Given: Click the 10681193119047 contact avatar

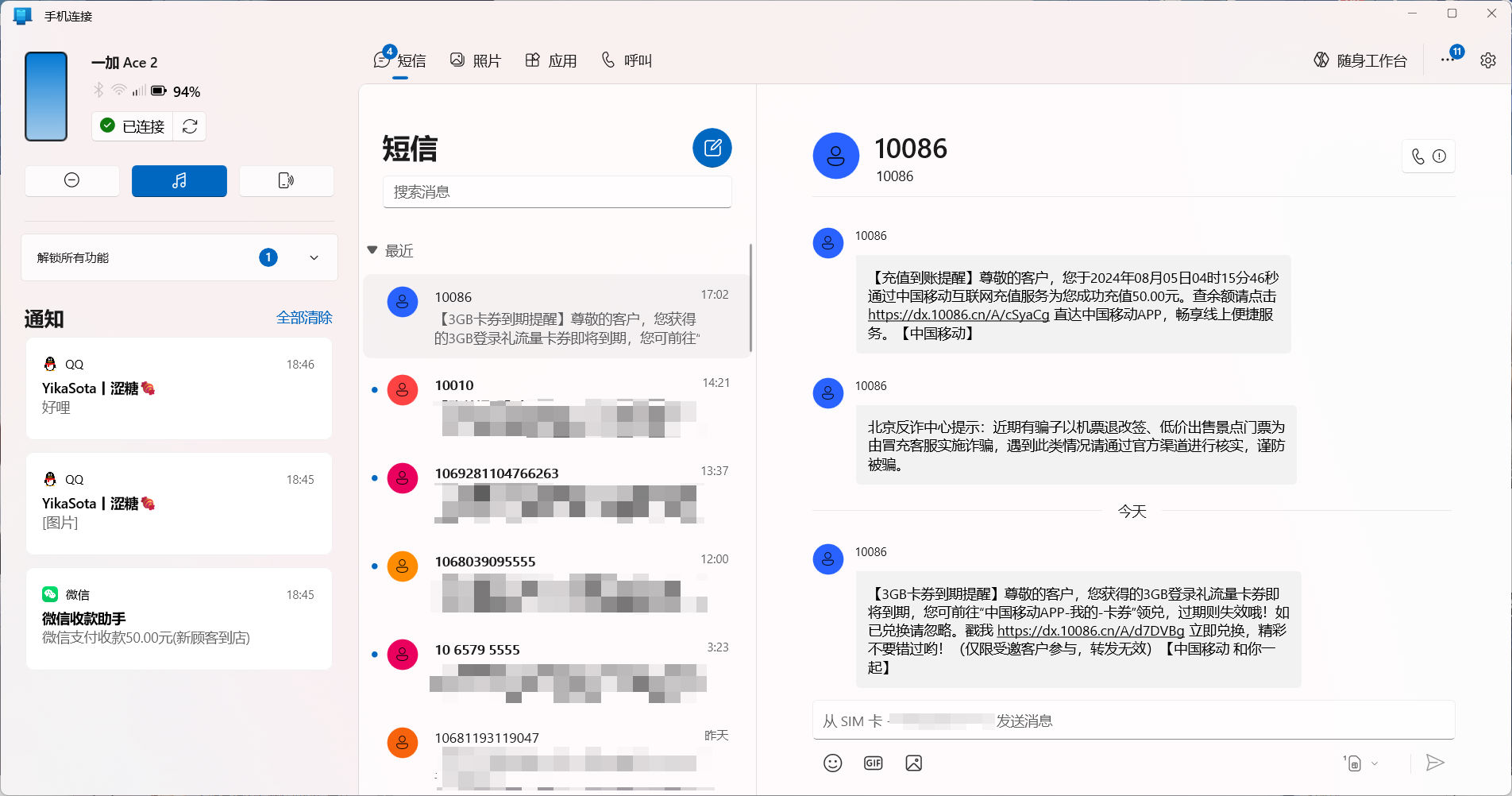Looking at the screenshot, I should (x=403, y=743).
